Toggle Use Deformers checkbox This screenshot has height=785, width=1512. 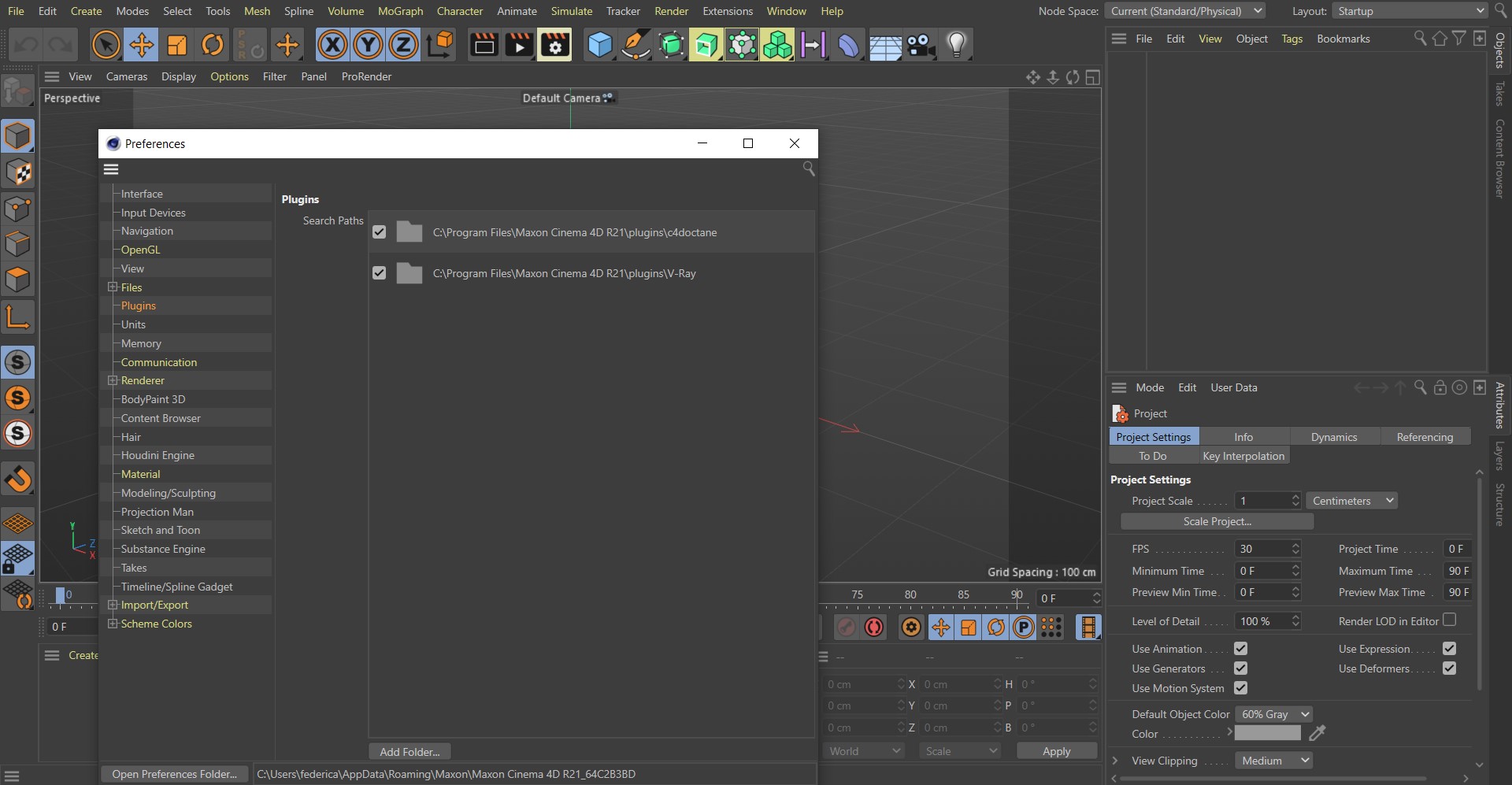tap(1449, 668)
